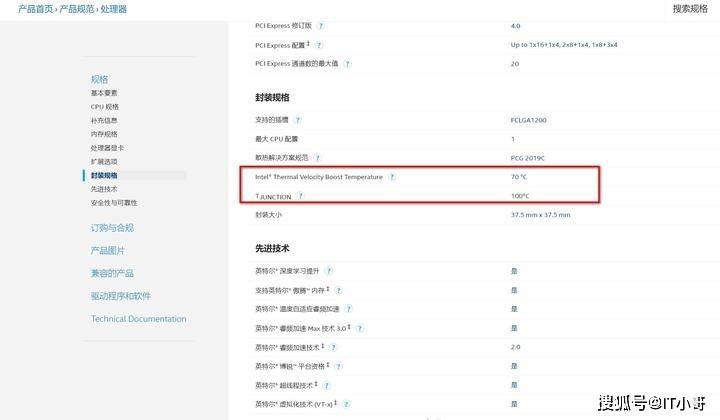Image resolution: width=720 pixels, height=420 pixels.
Task: Open 处理器 breadcrumb link
Action: (x=113, y=9)
